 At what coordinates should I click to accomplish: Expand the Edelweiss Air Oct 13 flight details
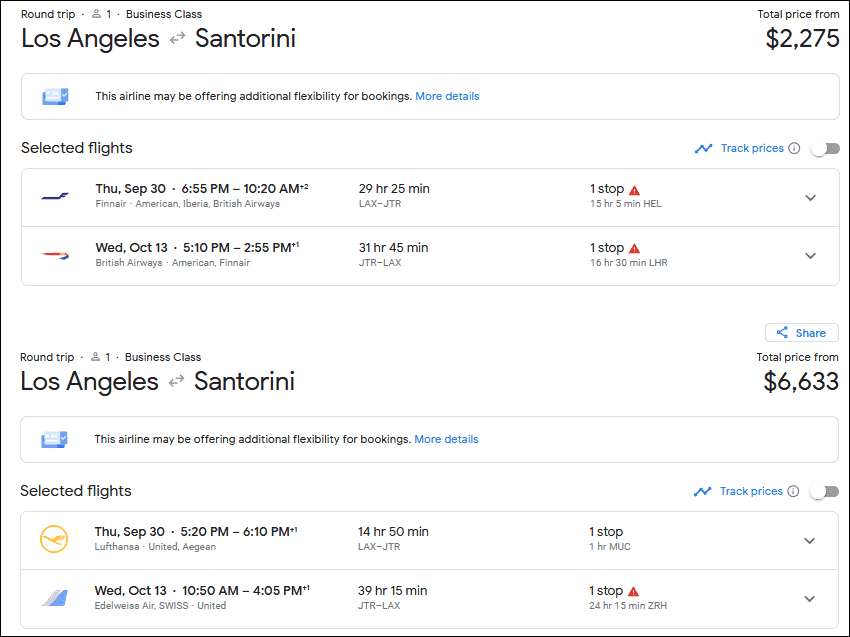coord(809,599)
